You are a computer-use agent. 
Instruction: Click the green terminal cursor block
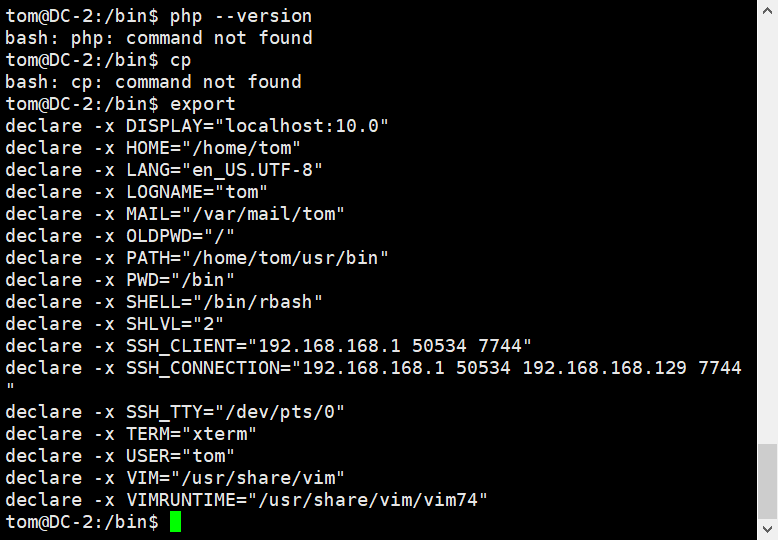[175, 522]
